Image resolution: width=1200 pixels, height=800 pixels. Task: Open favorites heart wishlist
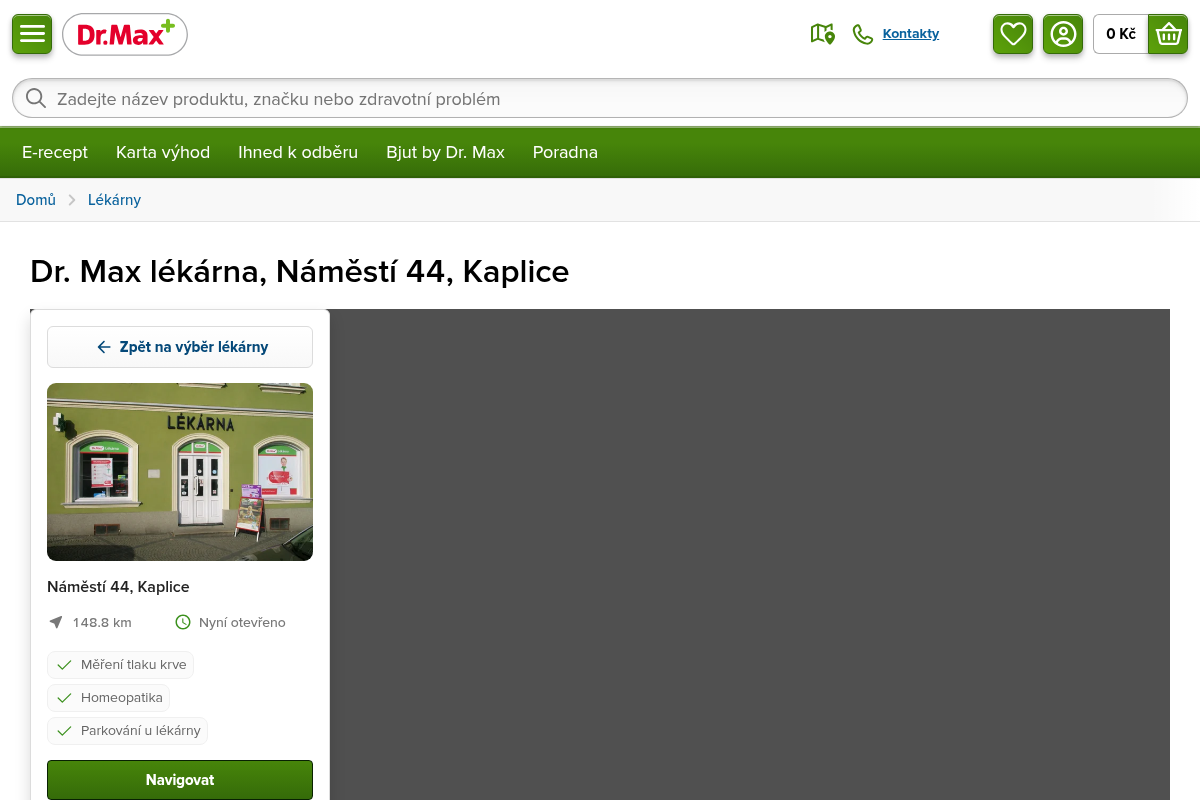(x=1013, y=34)
